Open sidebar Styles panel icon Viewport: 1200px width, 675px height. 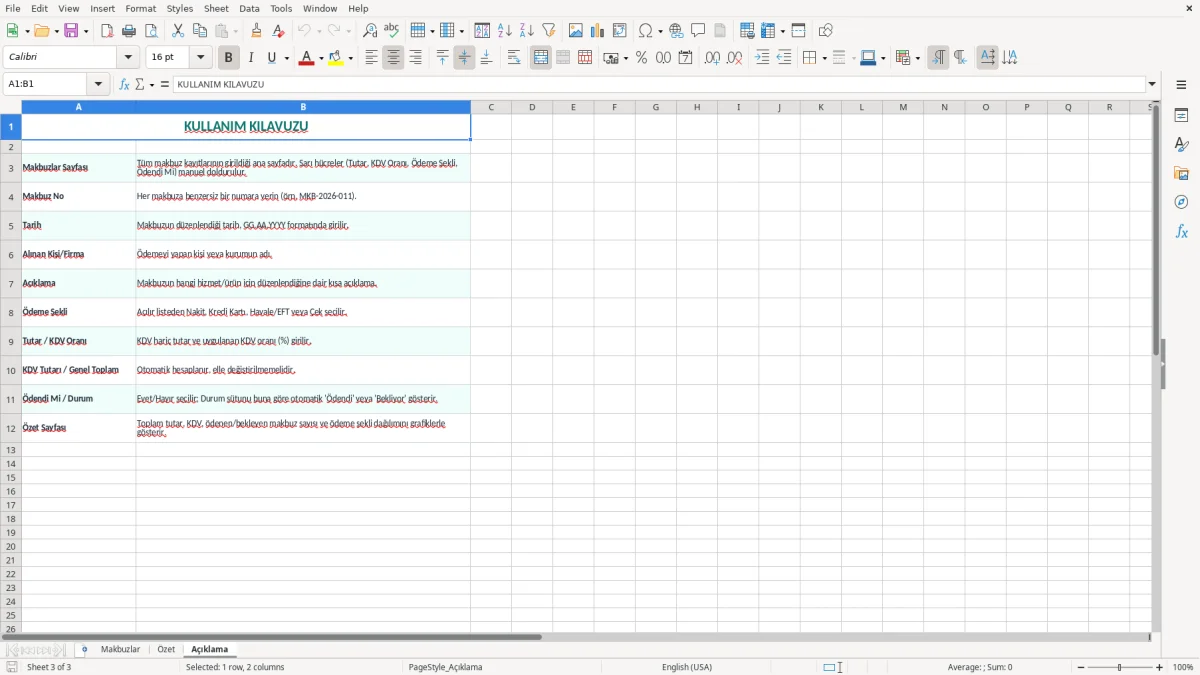(x=1181, y=144)
